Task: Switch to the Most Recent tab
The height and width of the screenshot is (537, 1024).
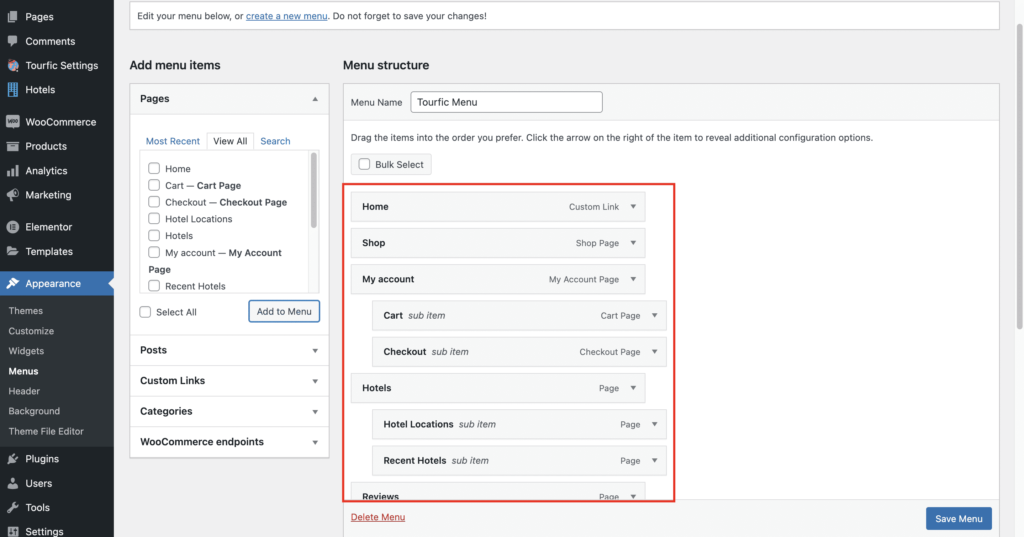Action: coord(172,141)
